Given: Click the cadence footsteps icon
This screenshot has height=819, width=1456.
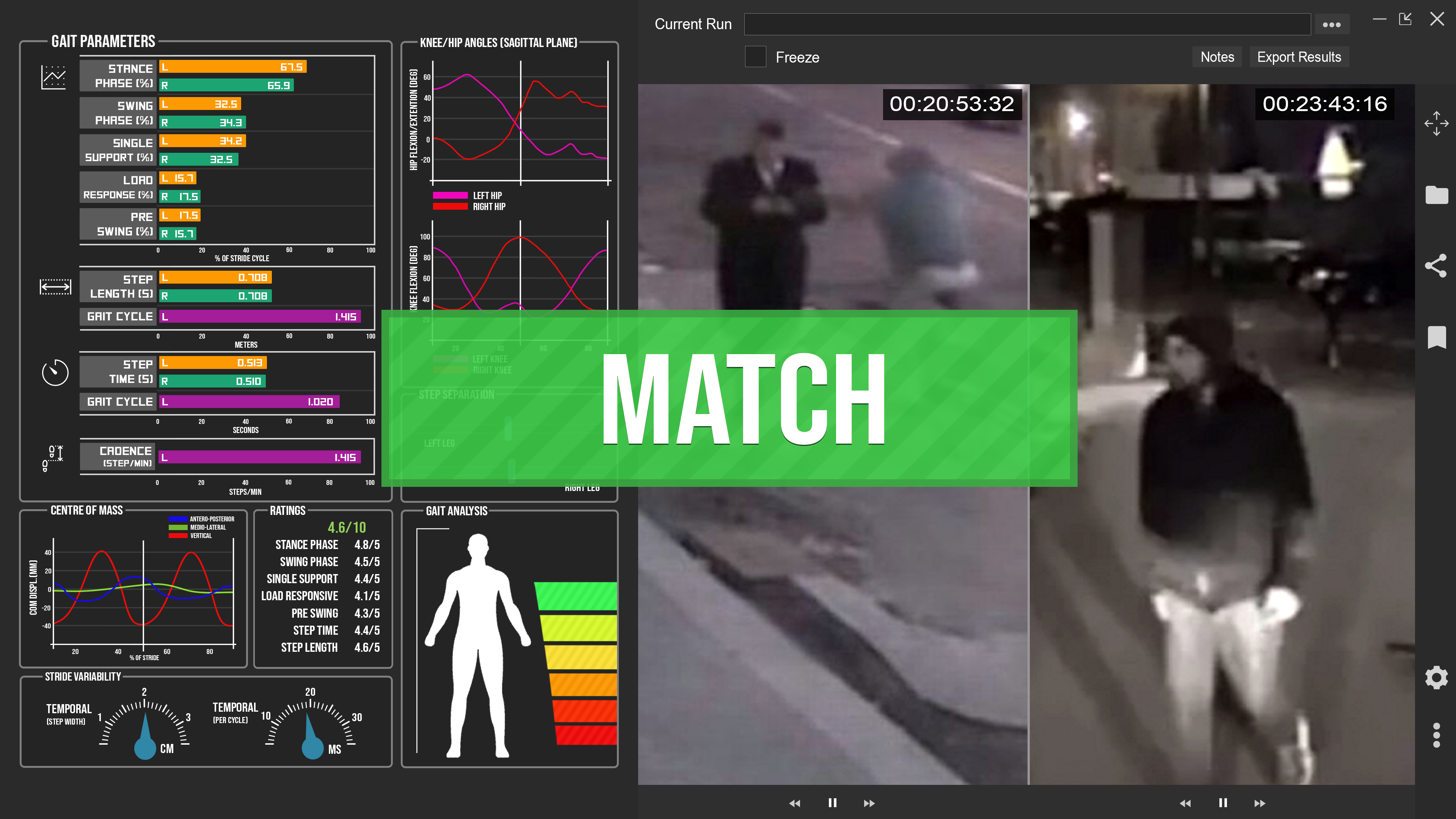Looking at the screenshot, I should point(53,458).
